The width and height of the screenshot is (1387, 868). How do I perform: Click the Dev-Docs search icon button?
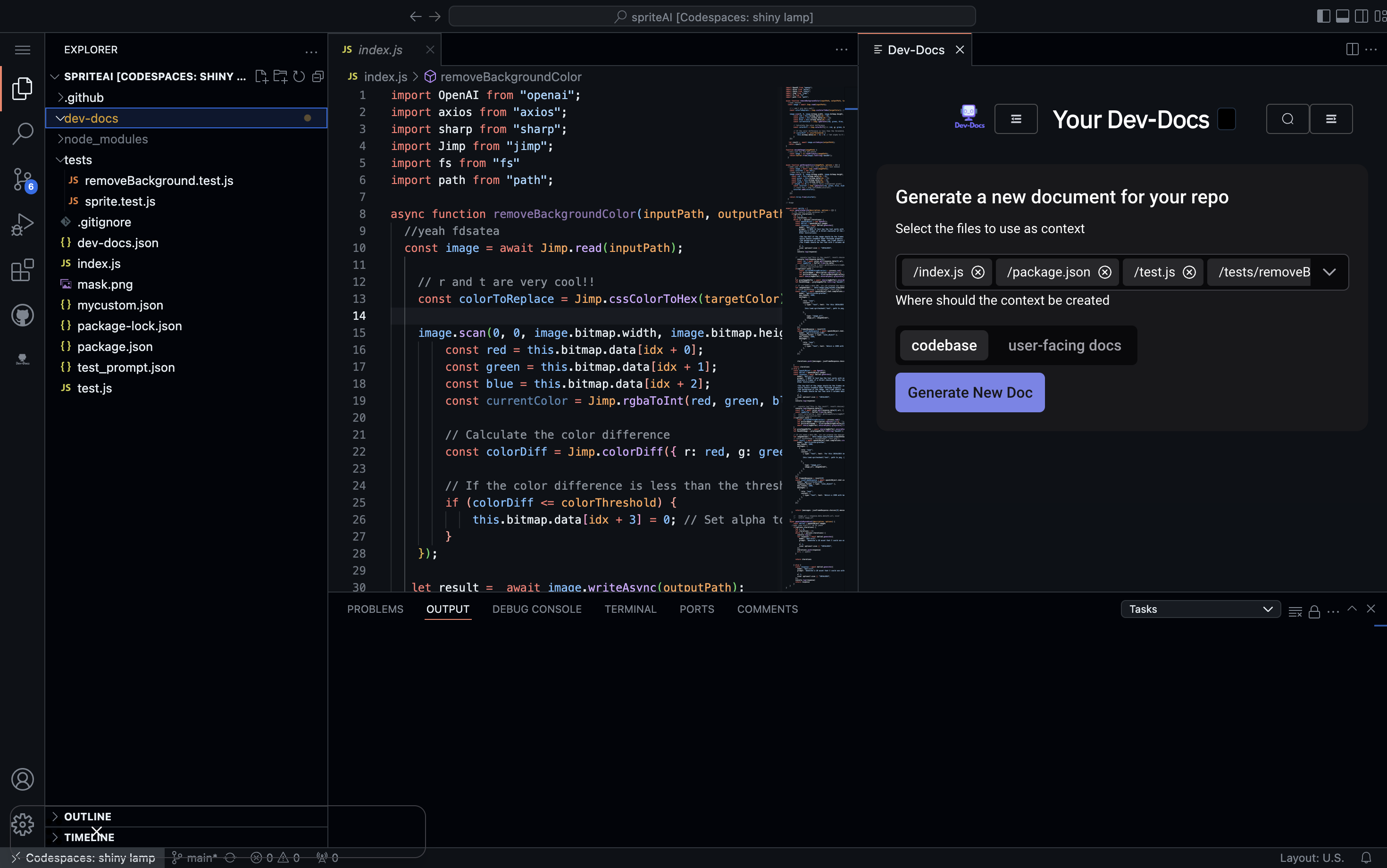1287,119
